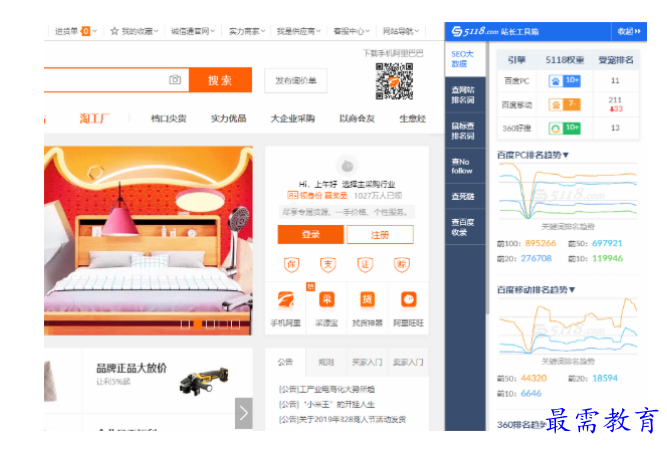
Task: Collapse the toolbox with 收起 button
Action: coord(629,31)
